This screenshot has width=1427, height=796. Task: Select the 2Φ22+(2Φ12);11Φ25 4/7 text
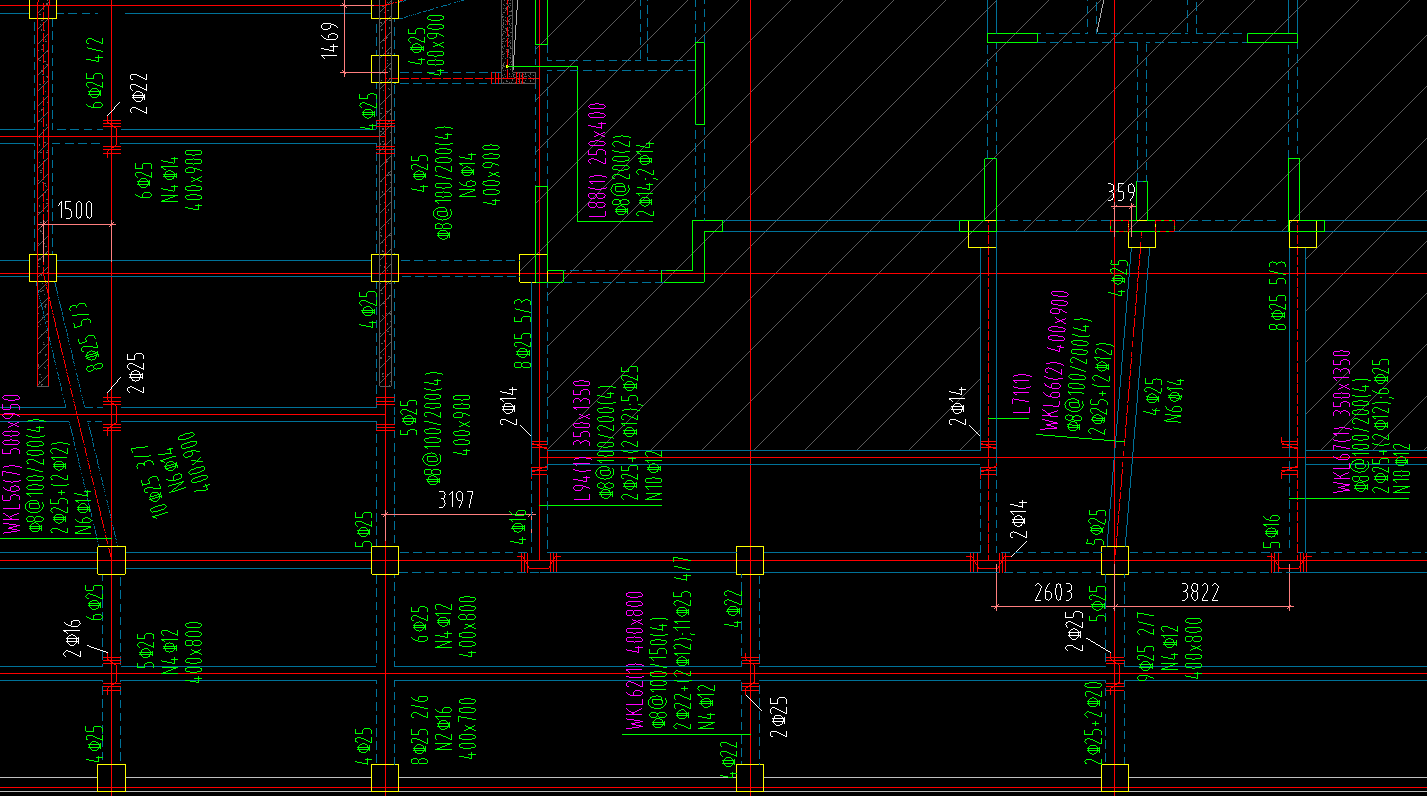point(685,644)
